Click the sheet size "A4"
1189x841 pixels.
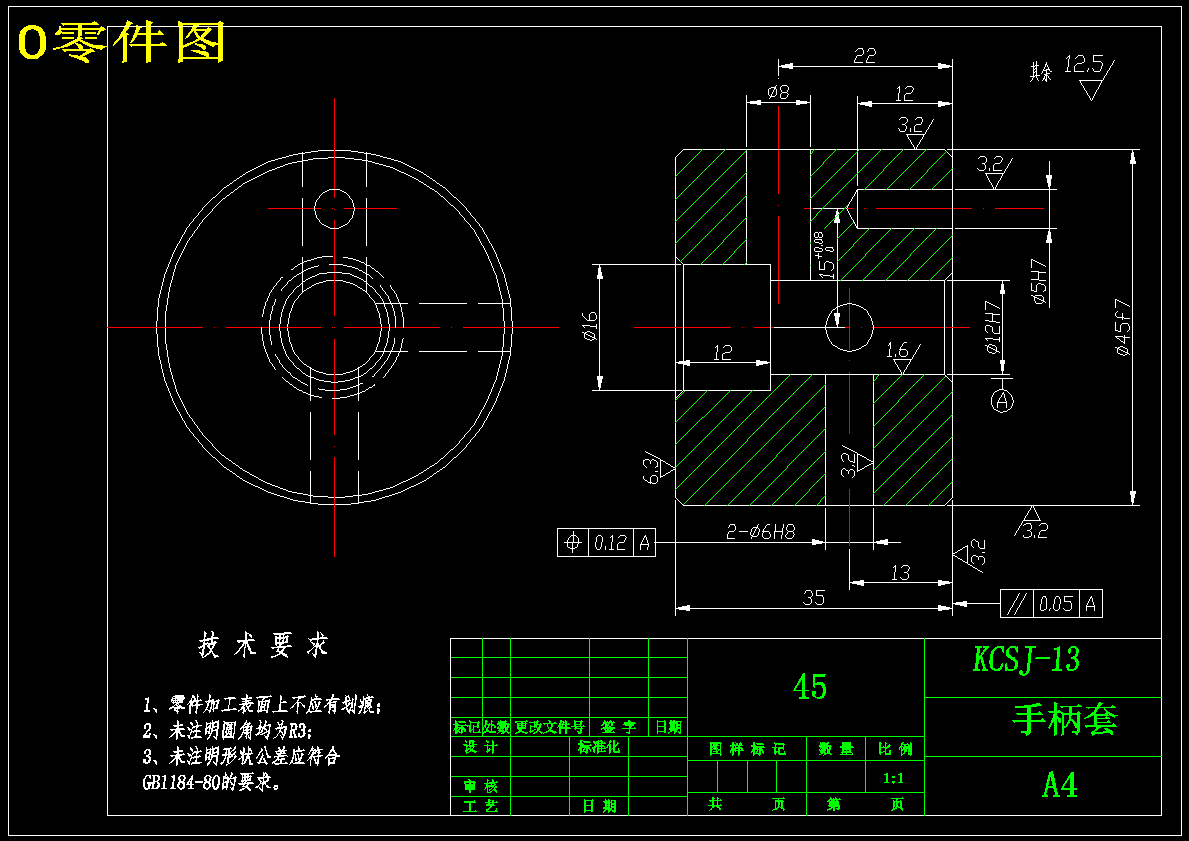click(1059, 785)
